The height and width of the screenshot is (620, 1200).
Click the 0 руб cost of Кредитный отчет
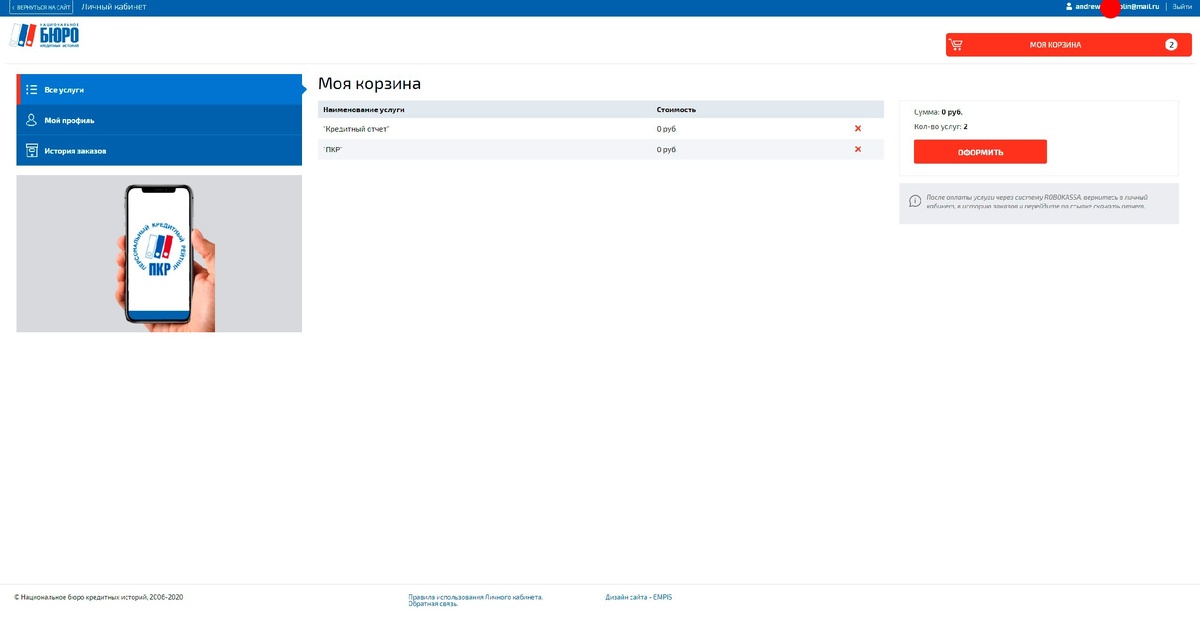[x=666, y=129]
